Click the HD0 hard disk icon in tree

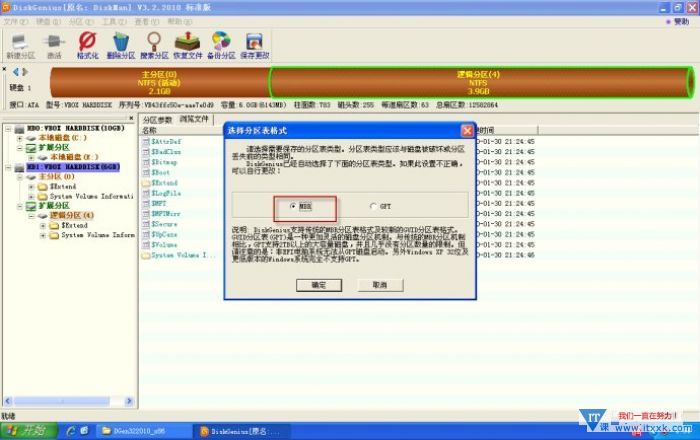pos(19,129)
